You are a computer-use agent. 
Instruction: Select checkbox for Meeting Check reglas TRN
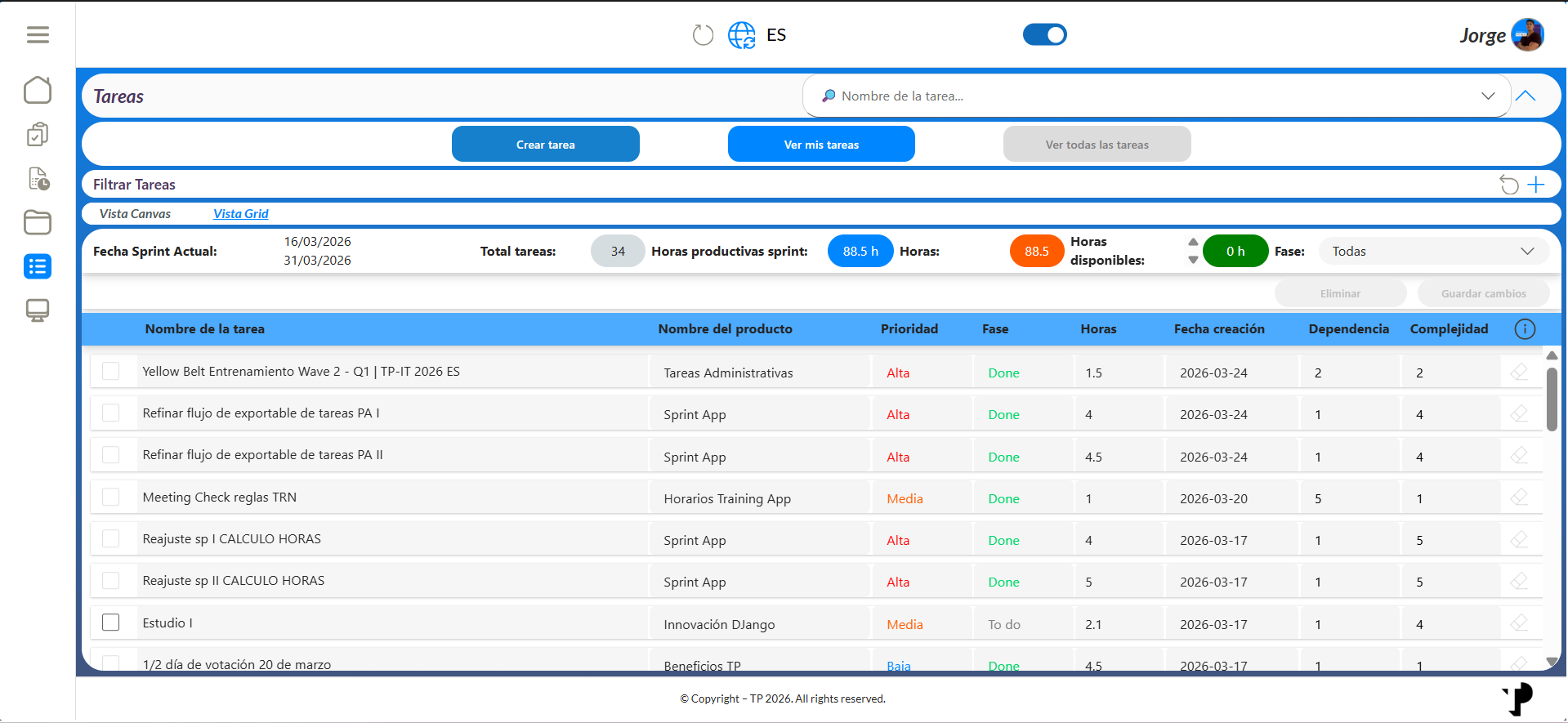click(x=111, y=497)
